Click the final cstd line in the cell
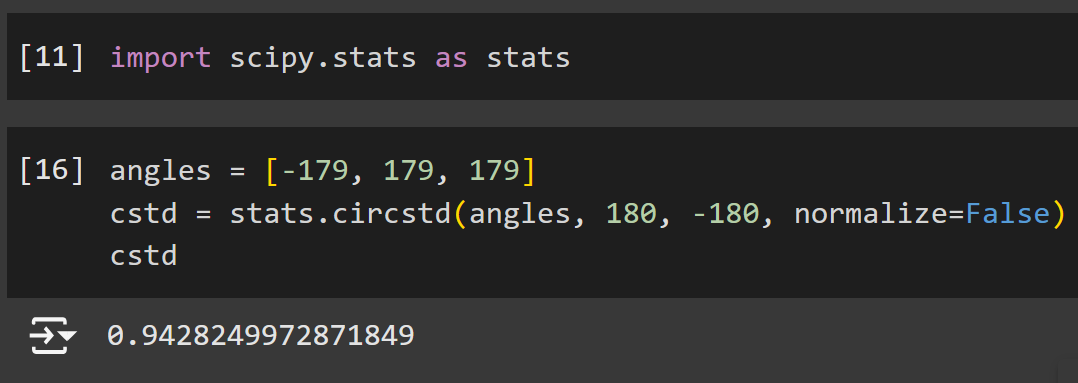The width and height of the screenshot is (1078, 383). click(x=144, y=256)
